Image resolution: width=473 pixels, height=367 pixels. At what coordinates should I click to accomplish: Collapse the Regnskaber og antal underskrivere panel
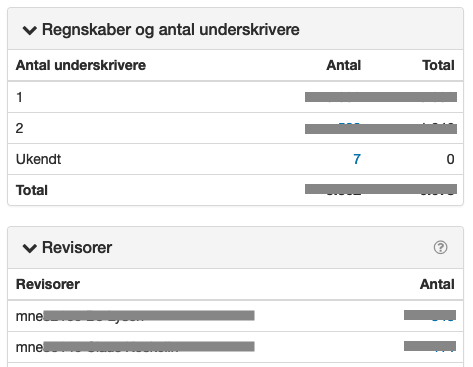click(x=30, y=30)
